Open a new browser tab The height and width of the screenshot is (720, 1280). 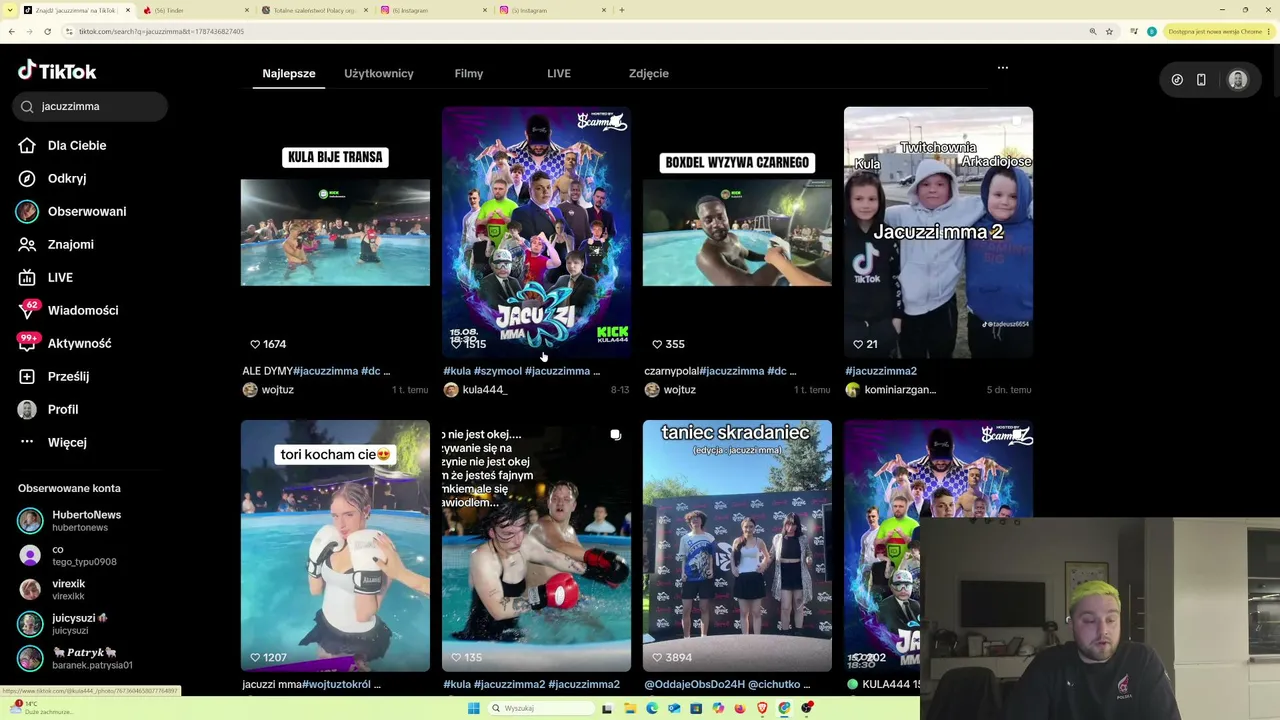622,10
